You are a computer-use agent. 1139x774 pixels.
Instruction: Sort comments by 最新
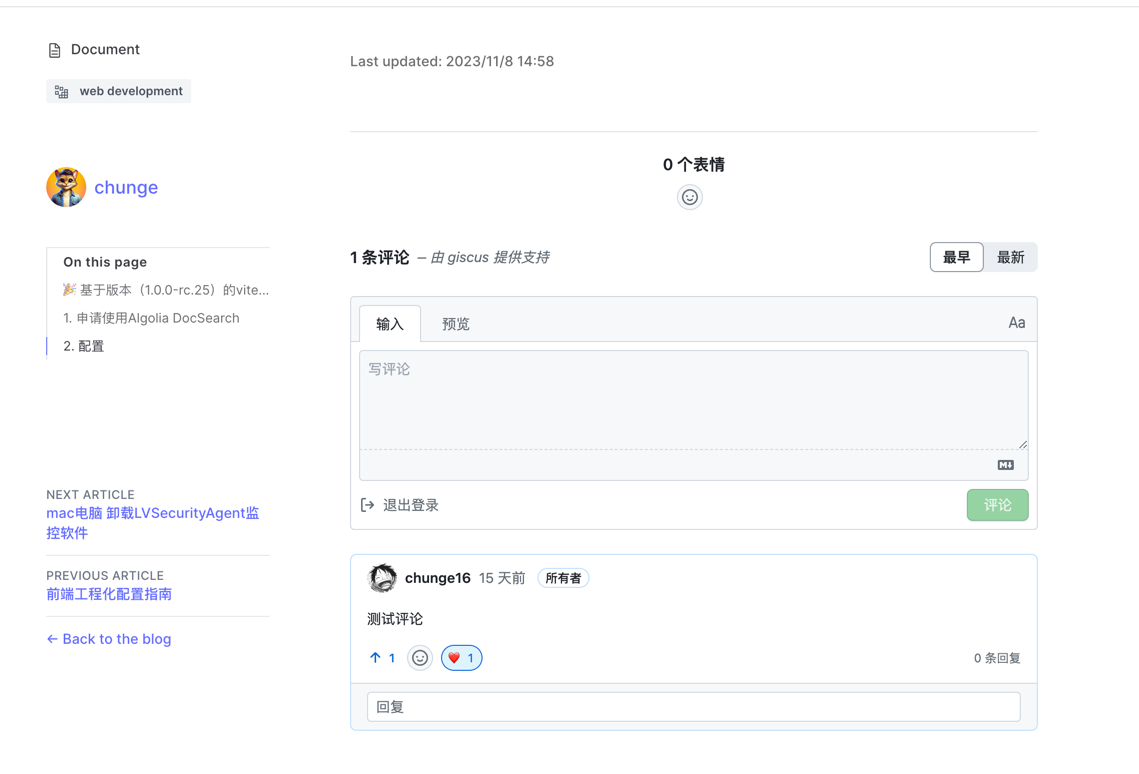click(x=1010, y=257)
